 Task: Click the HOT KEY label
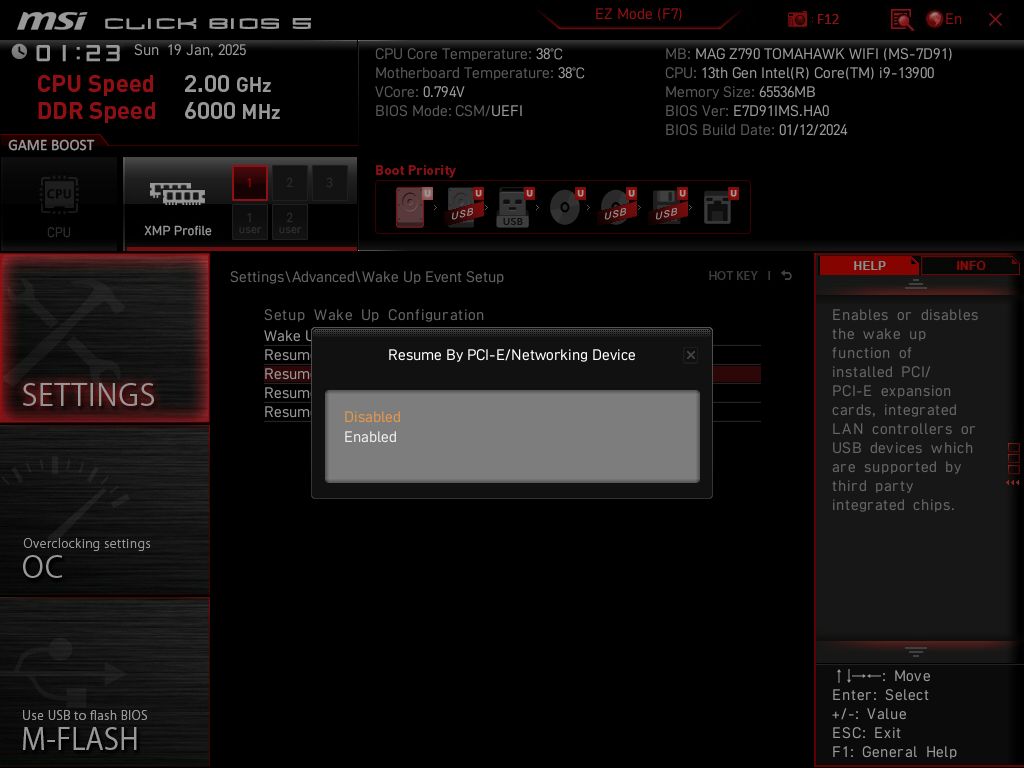pos(733,276)
